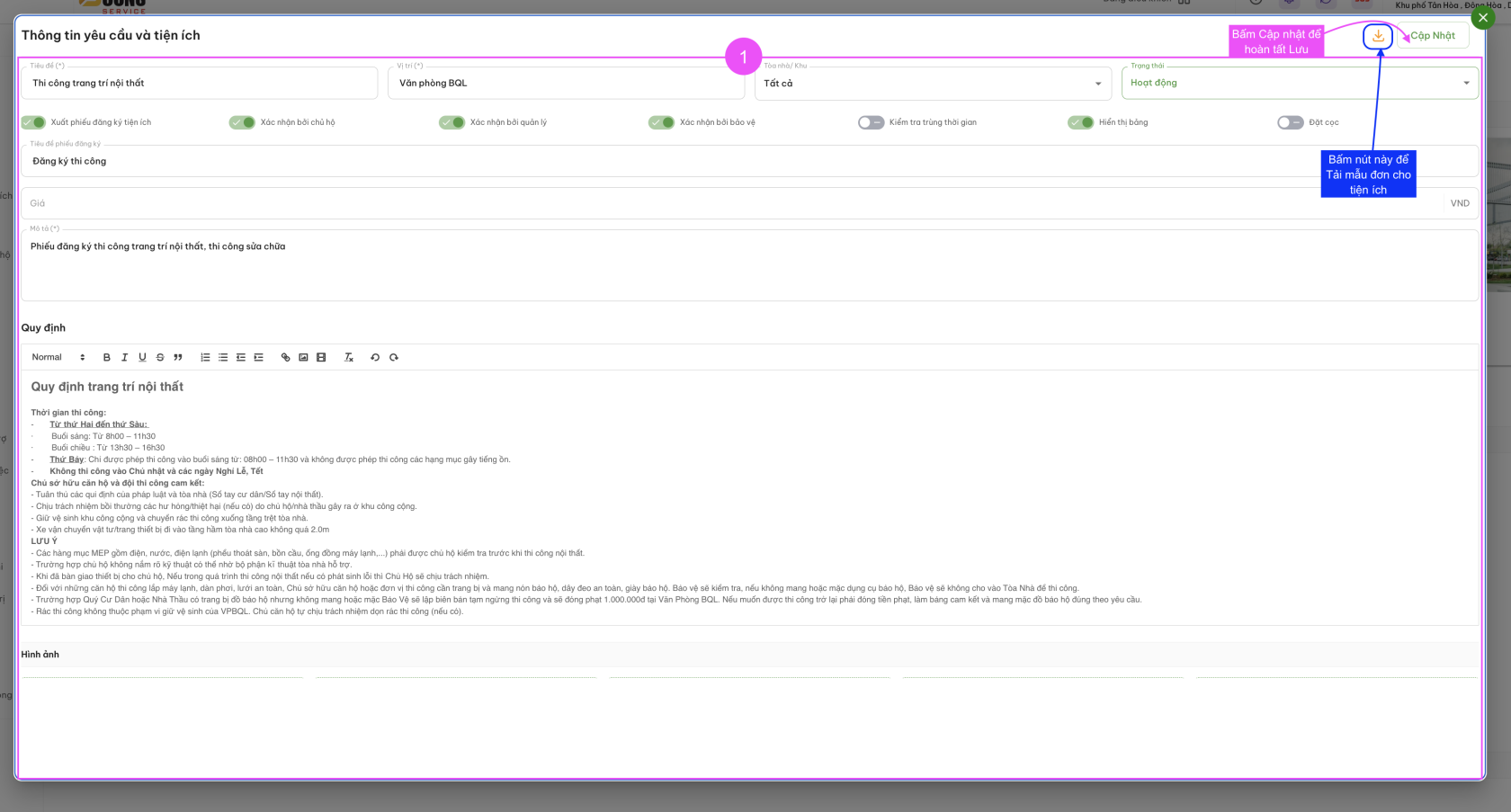
Task: Click the 'LƯU Ý' line in editor
Action: click(44, 541)
